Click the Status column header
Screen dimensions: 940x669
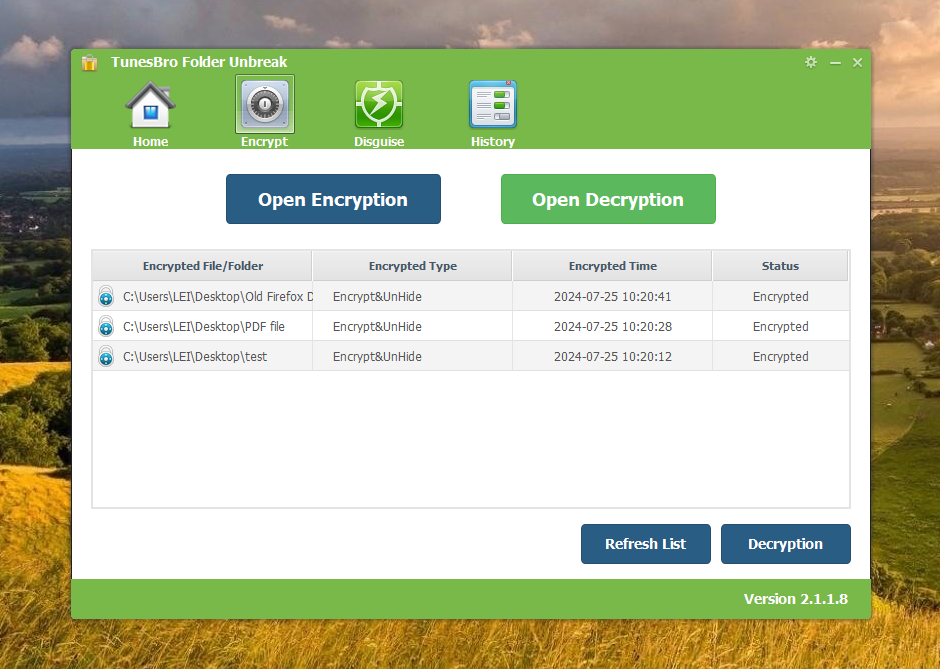pyautogui.click(x=780, y=266)
